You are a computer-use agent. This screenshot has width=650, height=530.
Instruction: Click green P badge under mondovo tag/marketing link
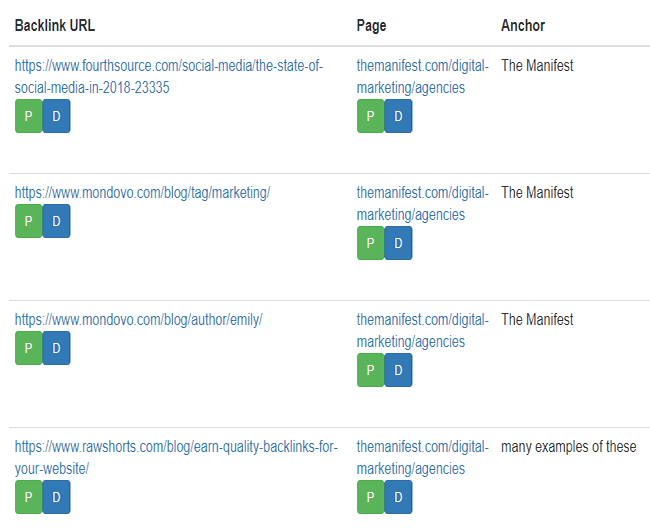tap(29, 221)
